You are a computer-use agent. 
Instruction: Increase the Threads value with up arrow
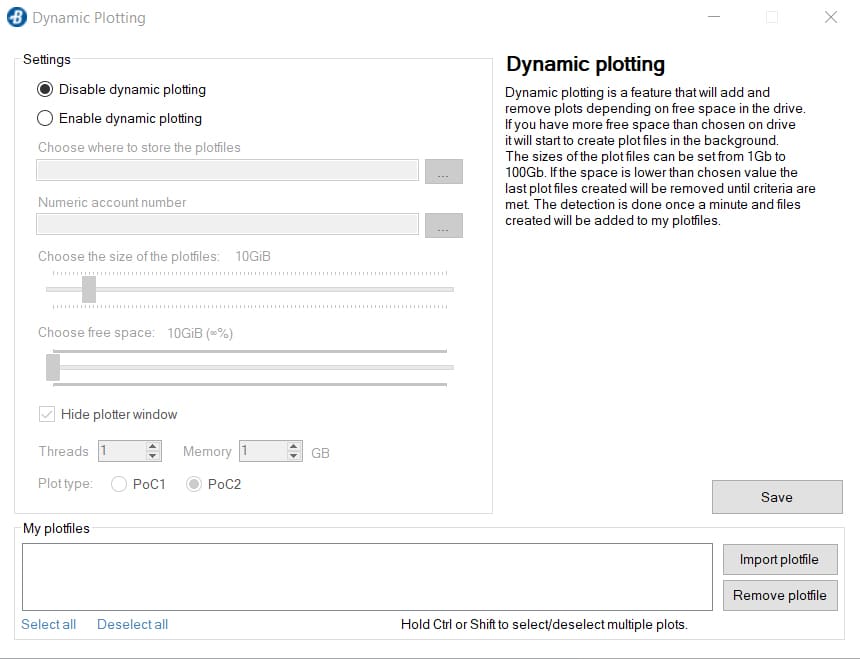(153, 446)
